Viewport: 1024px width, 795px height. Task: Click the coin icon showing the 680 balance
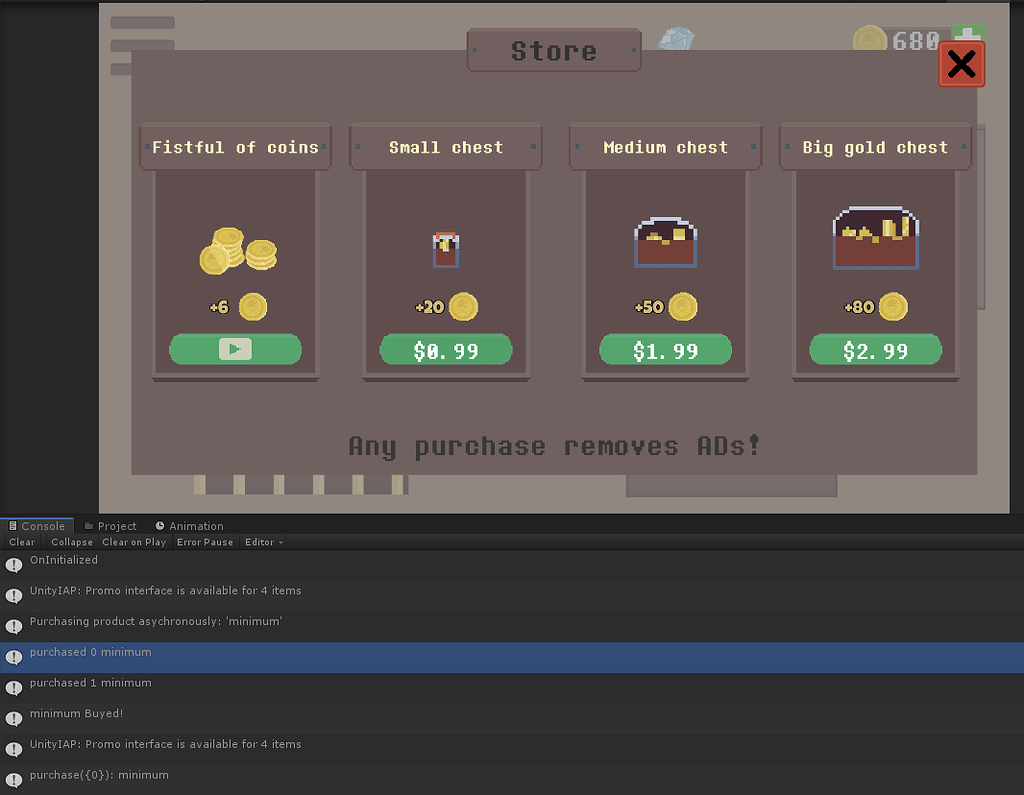click(x=869, y=40)
